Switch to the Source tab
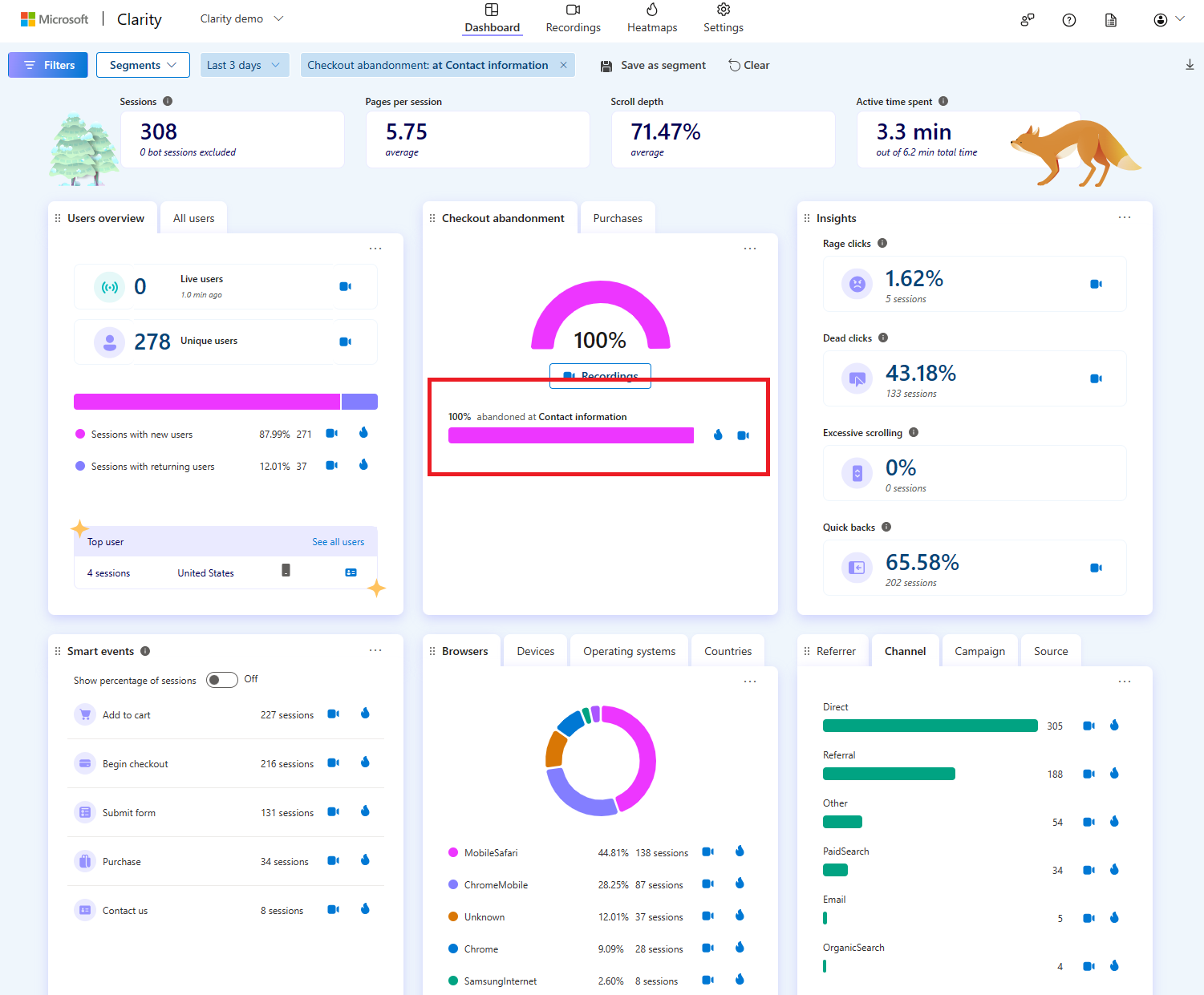Screen dimensions: 1204x995 tap(1051, 651)
